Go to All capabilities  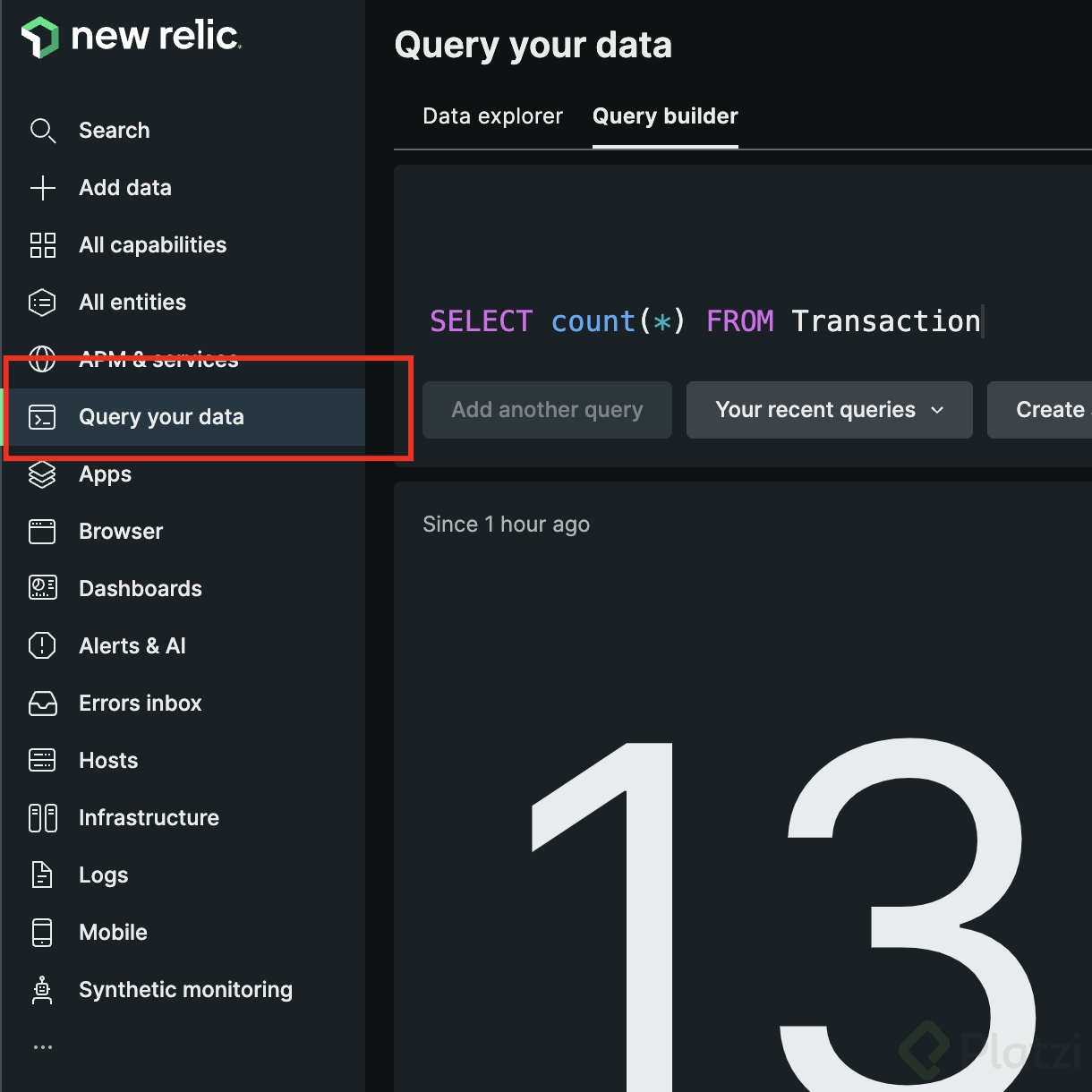click(x=153, y=245)
